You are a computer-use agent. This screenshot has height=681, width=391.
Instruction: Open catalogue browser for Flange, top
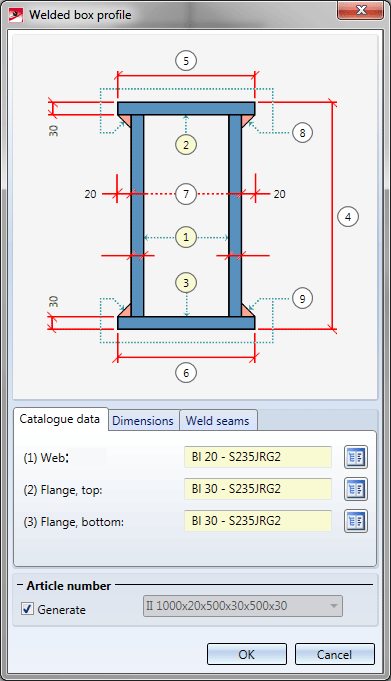(x=356, y=489)
